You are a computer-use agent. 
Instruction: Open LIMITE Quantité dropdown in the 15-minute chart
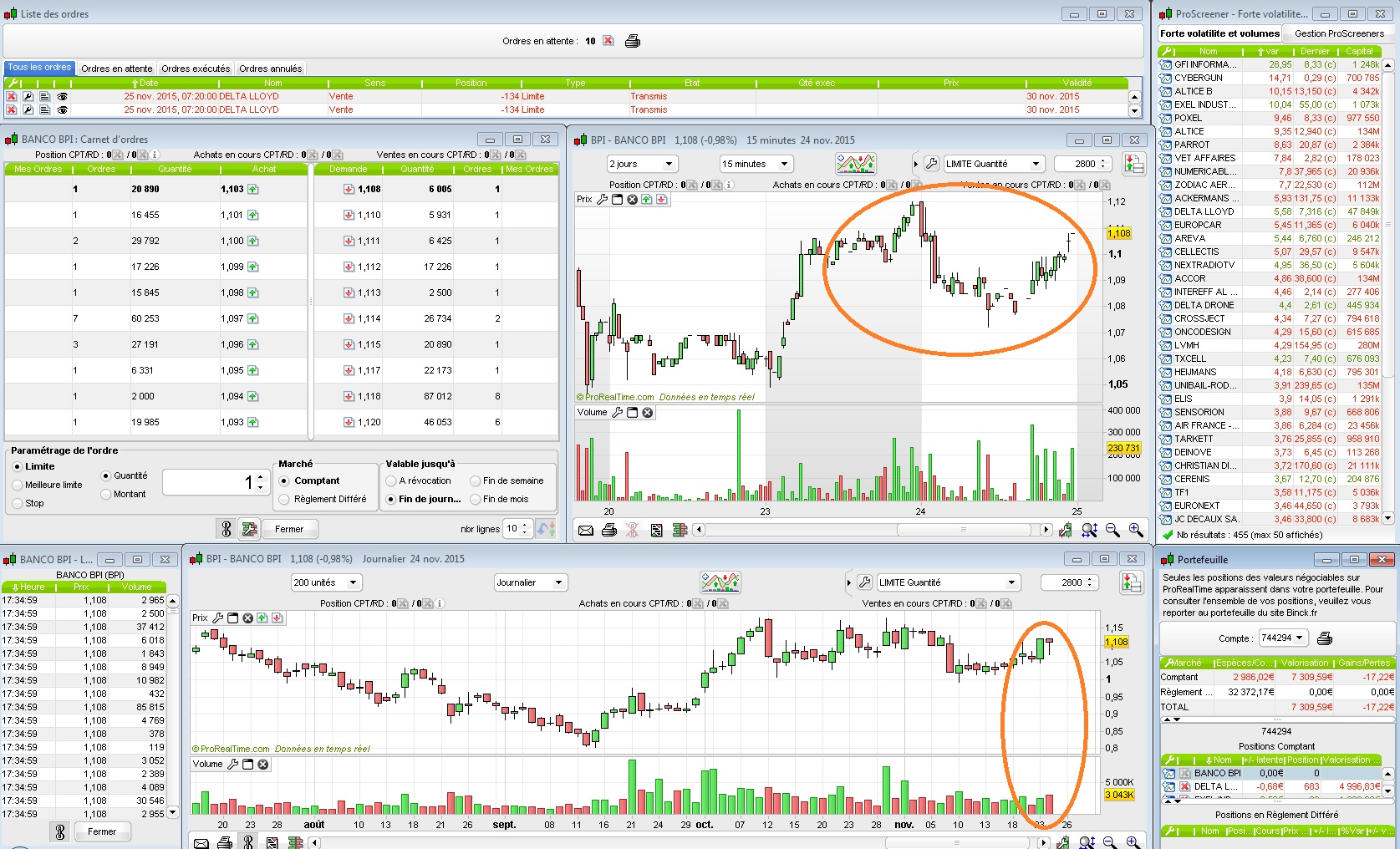pyautogui.click(x=994, y=164)
